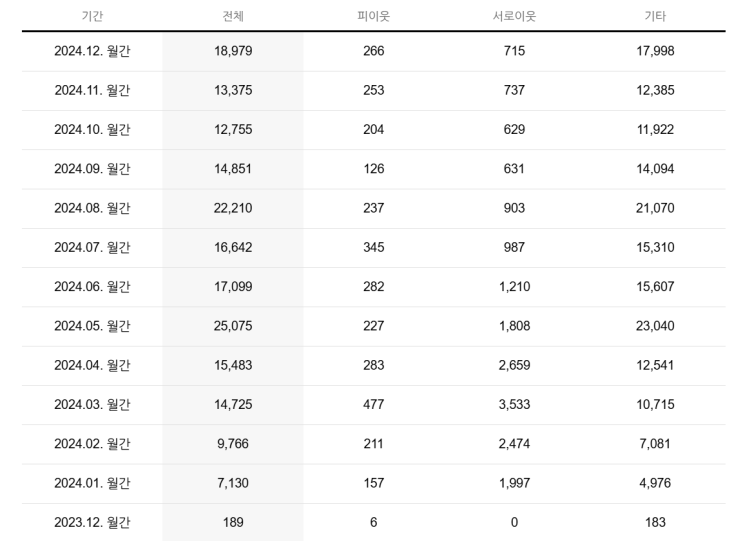Image resolution: width=743 pixels, height=541 pixels.
Task: Click the 전체 column header
Action: coord(233,16)
